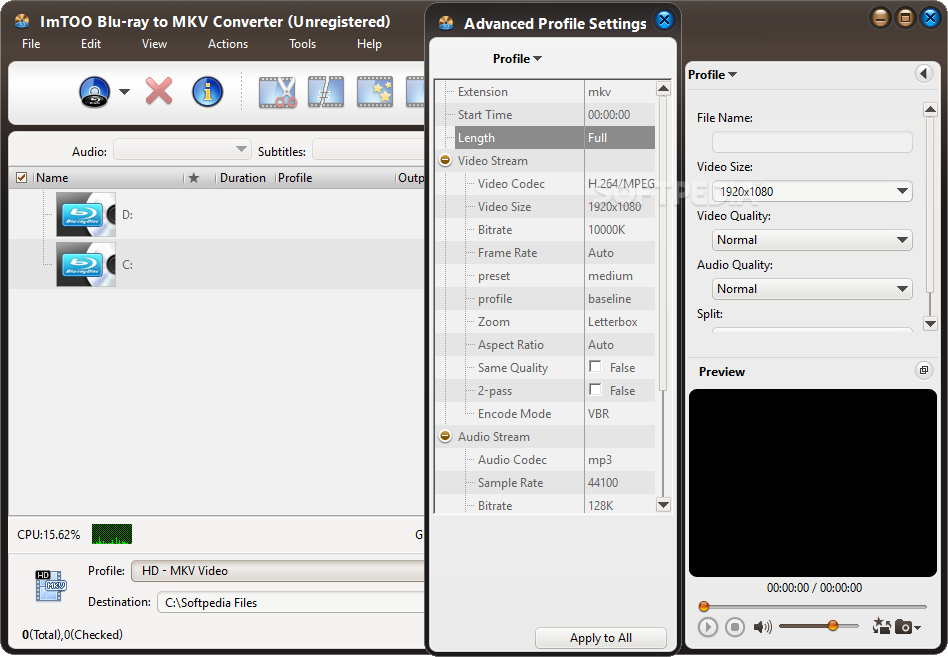This screenshot has height=657, width=948.
Task: Toggle the check-all box next to Name
Action: 22,178
